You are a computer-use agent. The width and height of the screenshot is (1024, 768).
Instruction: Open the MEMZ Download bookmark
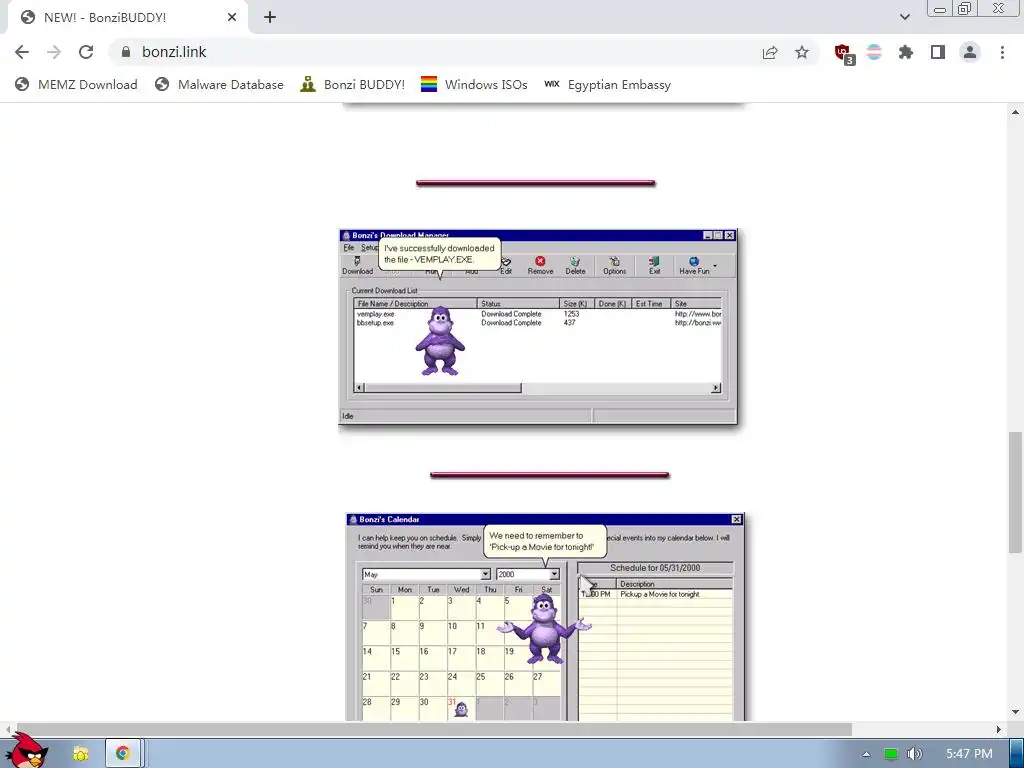[x=76, y=84]
